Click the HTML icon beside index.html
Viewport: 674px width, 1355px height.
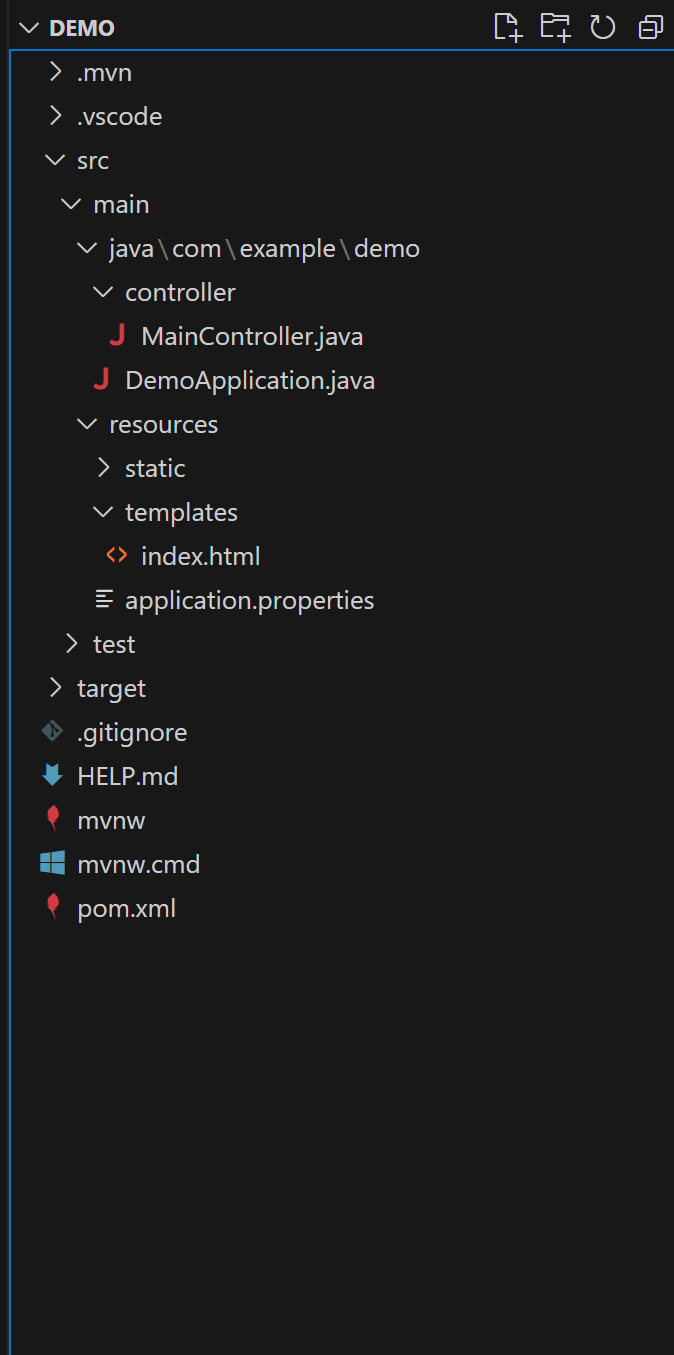[x=117, y=556]
